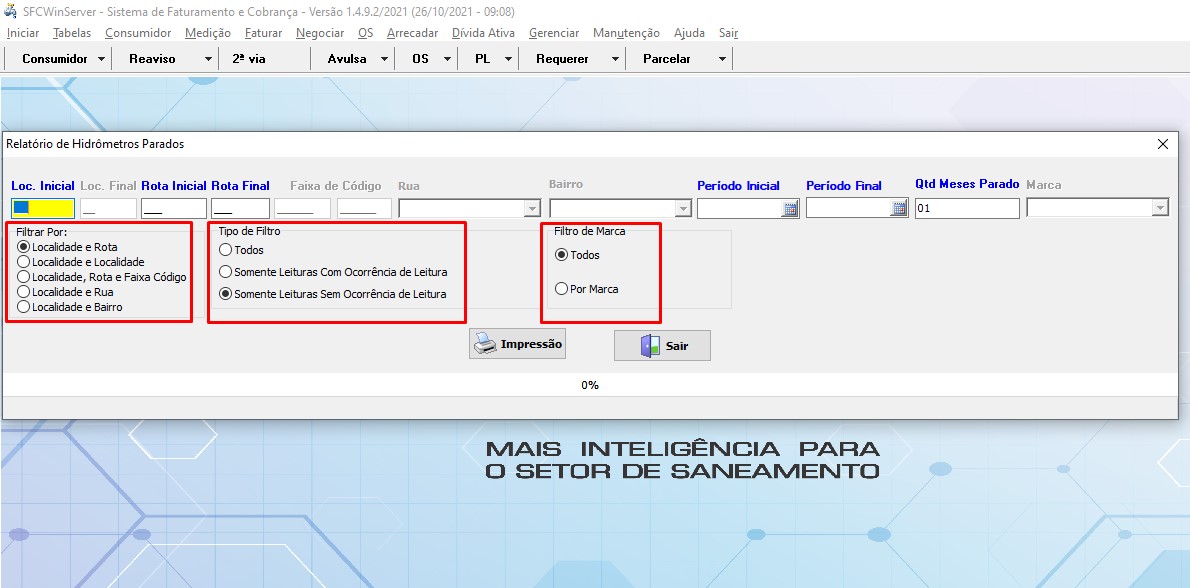Viewport: 1190px width, 588px height.
Task: Select filter by Localidade e Bairro
Action: 24,307
